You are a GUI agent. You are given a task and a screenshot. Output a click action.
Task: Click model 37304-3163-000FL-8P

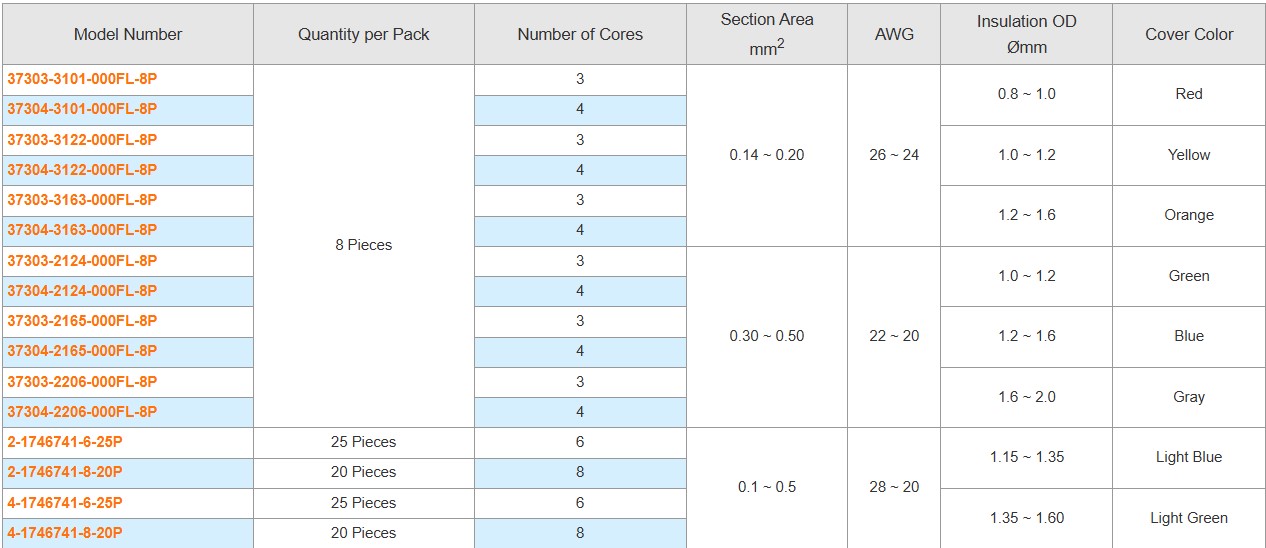tap(82, 230)
